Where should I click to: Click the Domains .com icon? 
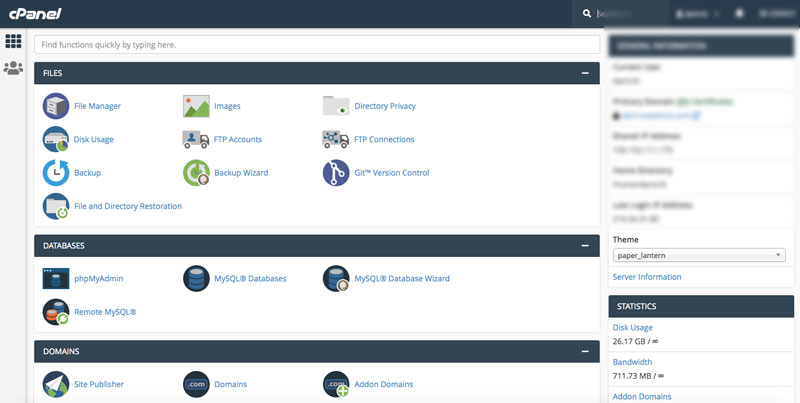pos(196,384)
